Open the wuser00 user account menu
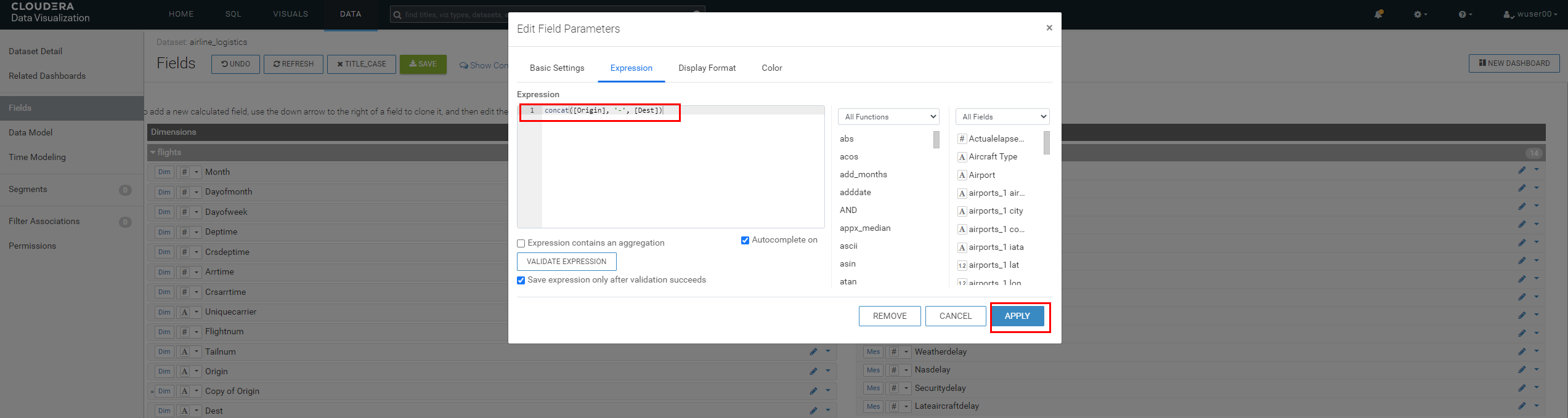Screen dimensions: 1568x418 1530,14
